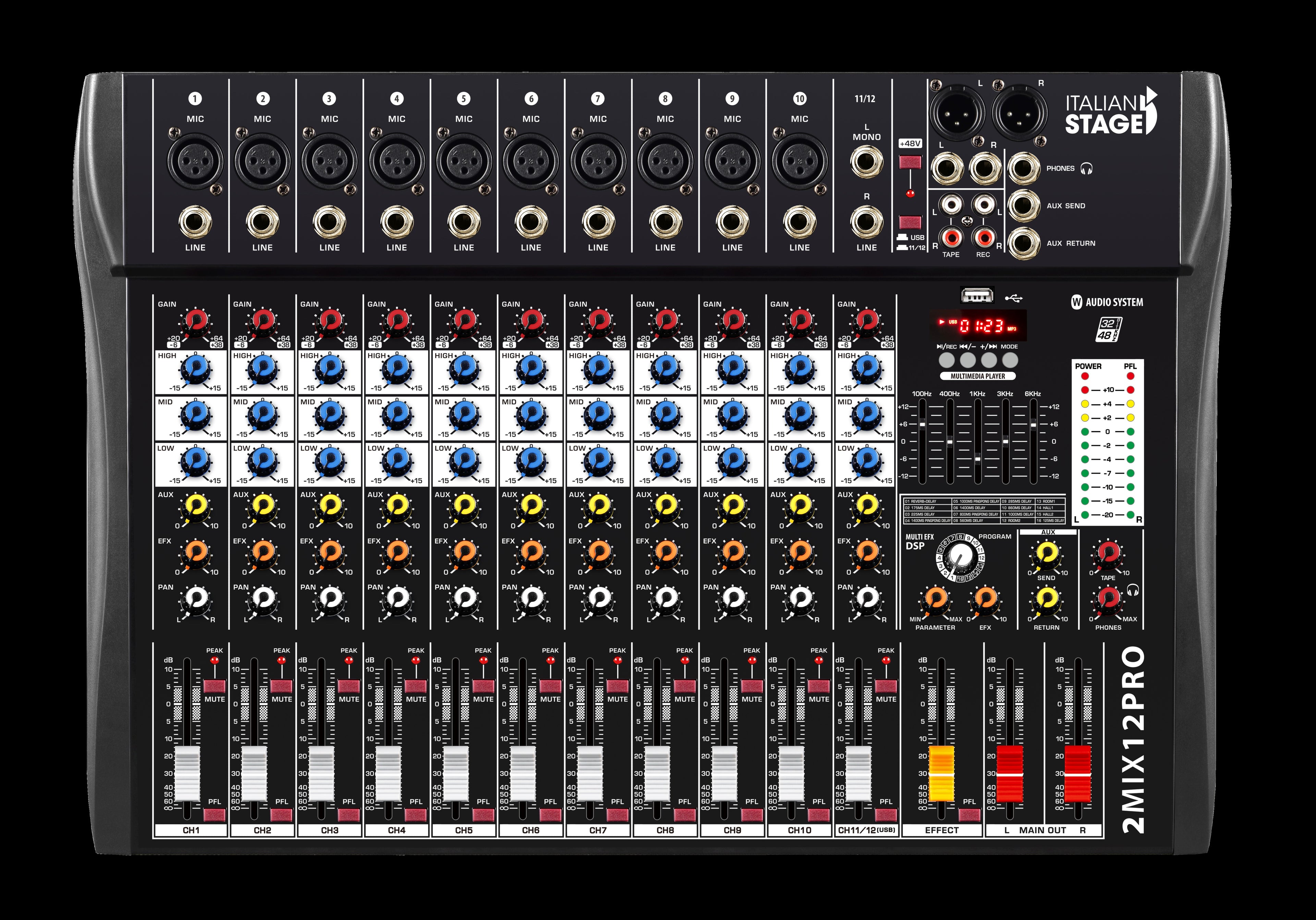This screenshot has height=920, width=1316.
Task: Click the red LED time display 01:23
Action: pyautogui.click(x=981, y=326)
